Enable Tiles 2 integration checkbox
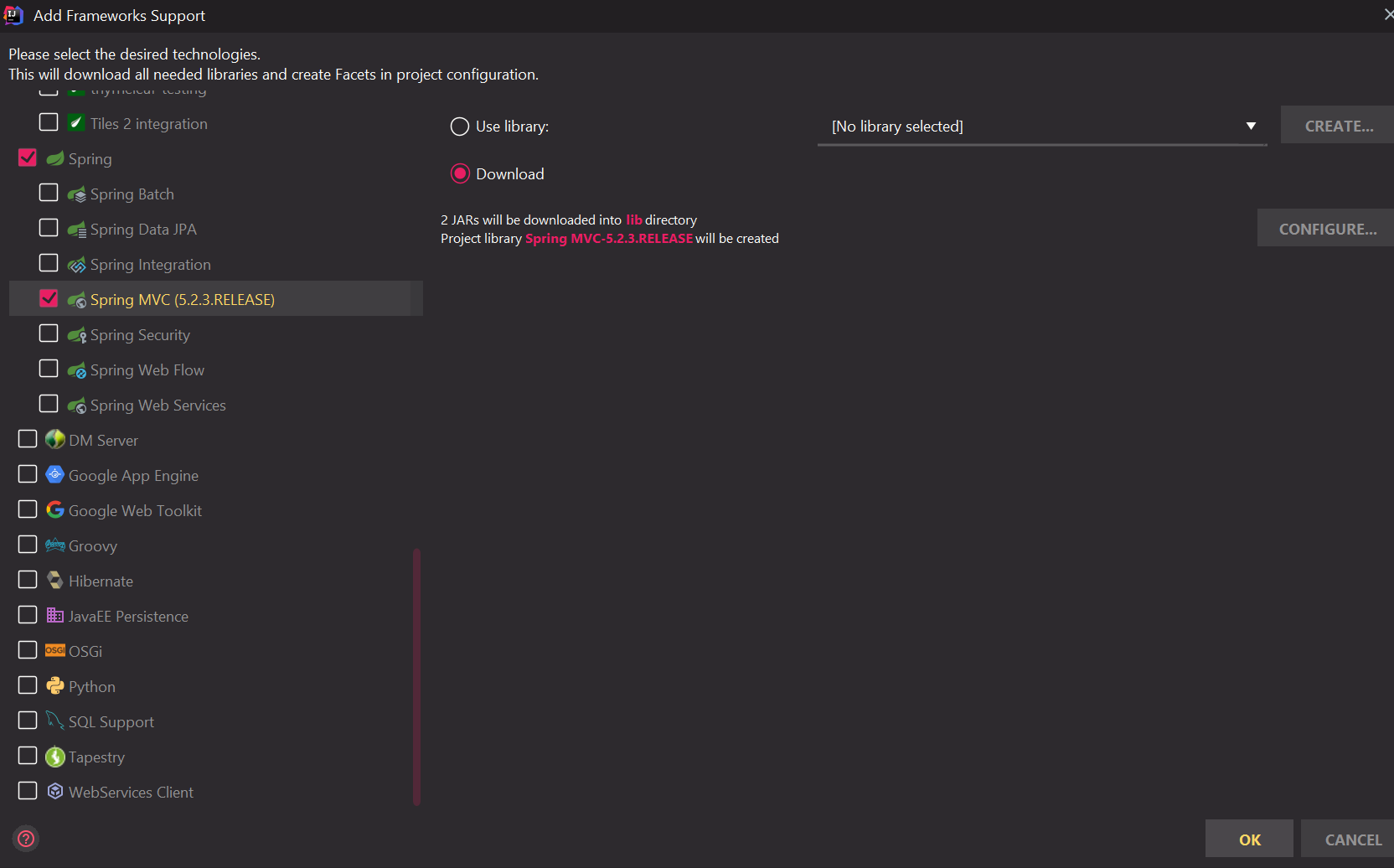The height and width of the screenshot is (868, 1394). tap(49, 122)
